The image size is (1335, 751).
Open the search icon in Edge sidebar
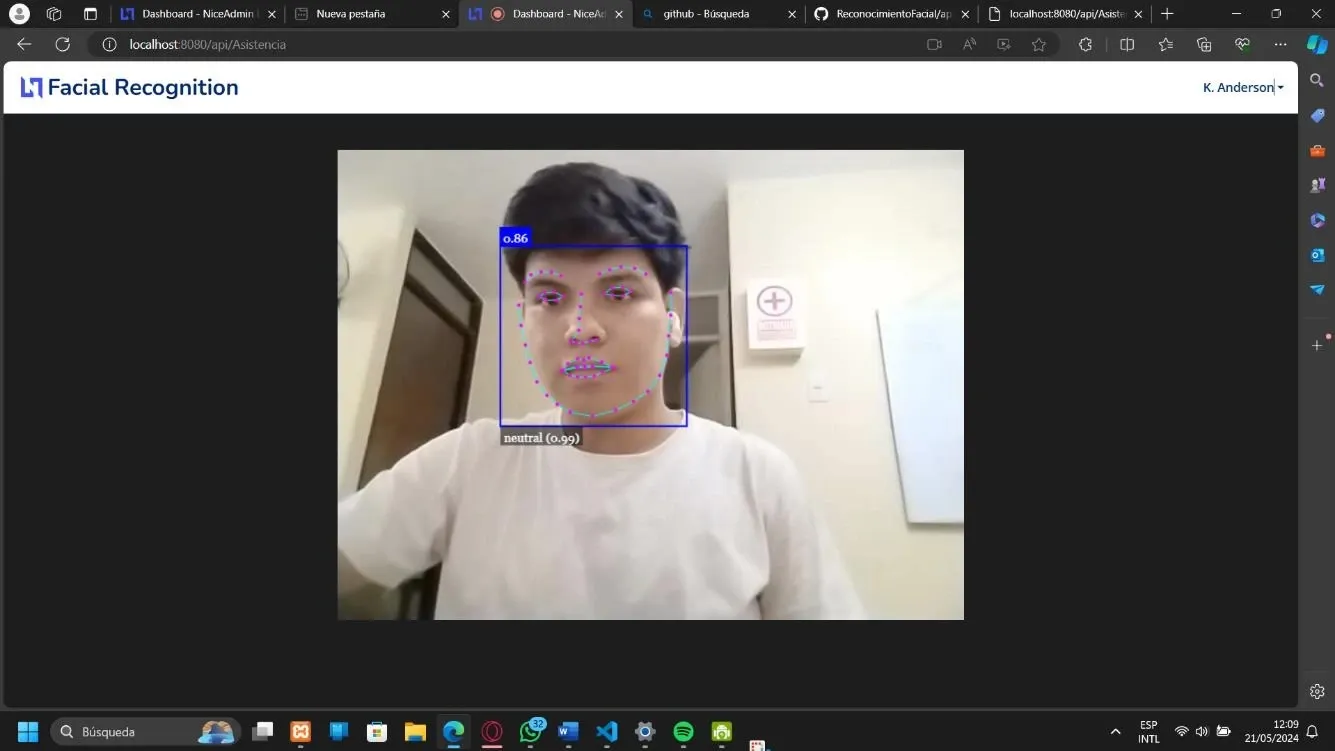pyautogui.click(x=1317, y=80)
